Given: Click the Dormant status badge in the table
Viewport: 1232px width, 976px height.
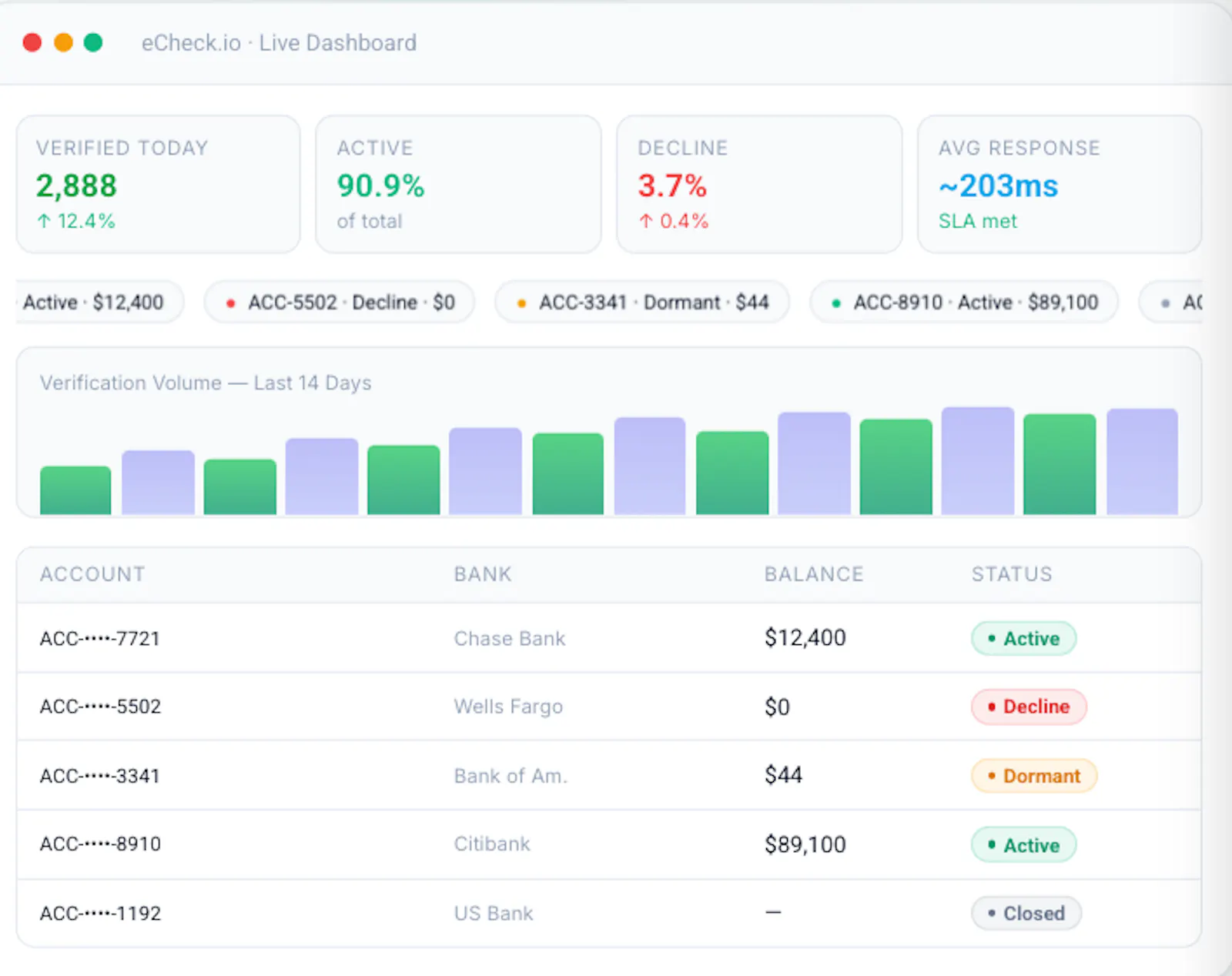Looking at the screenshot, I should [x=1034, y=776].
